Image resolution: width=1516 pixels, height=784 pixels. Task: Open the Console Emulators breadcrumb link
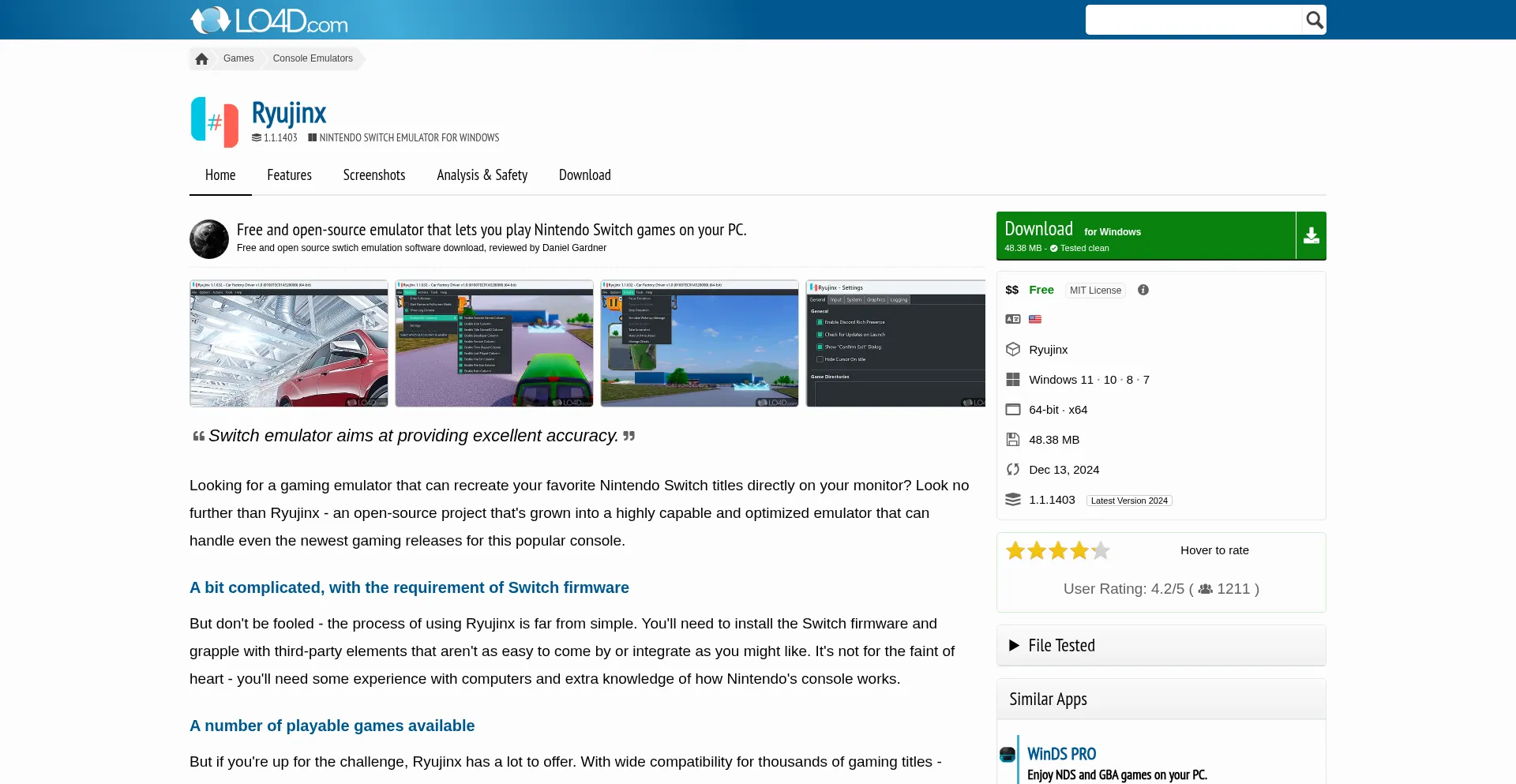(313, 58)
